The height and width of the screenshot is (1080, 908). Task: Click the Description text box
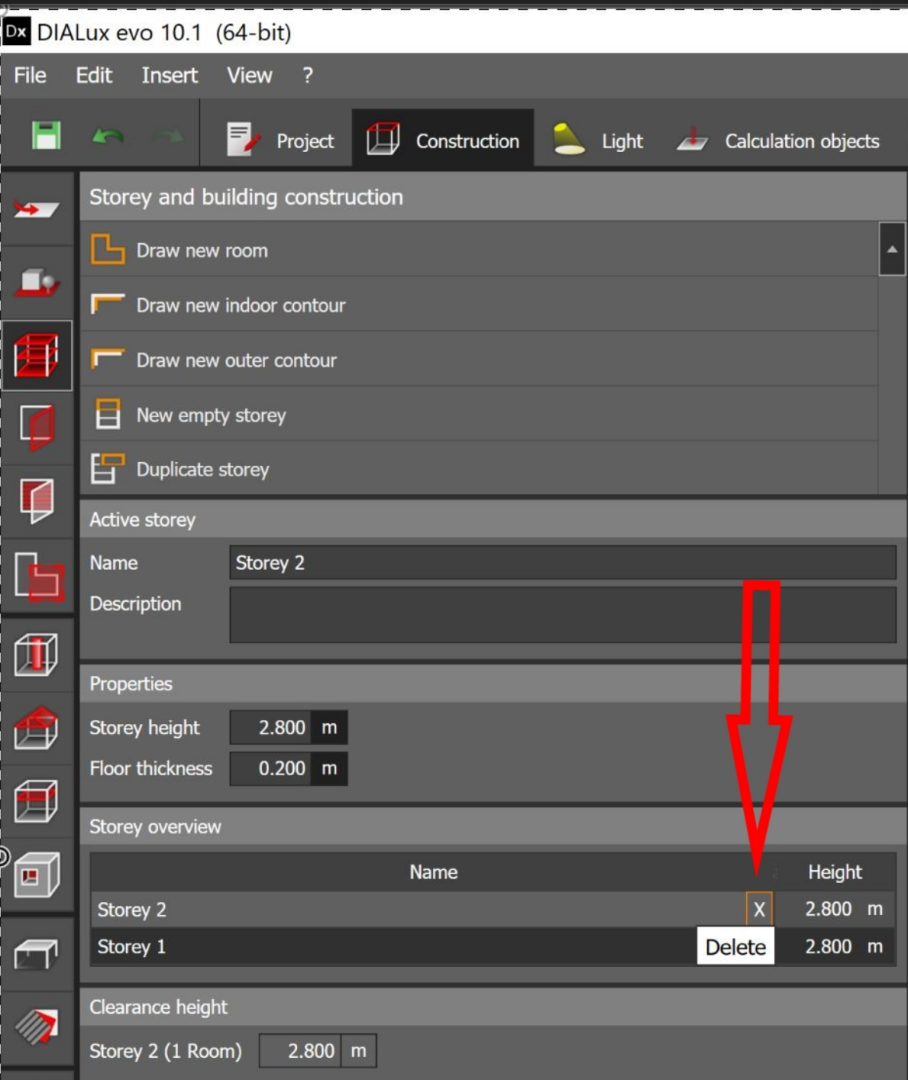pos(563,615)
